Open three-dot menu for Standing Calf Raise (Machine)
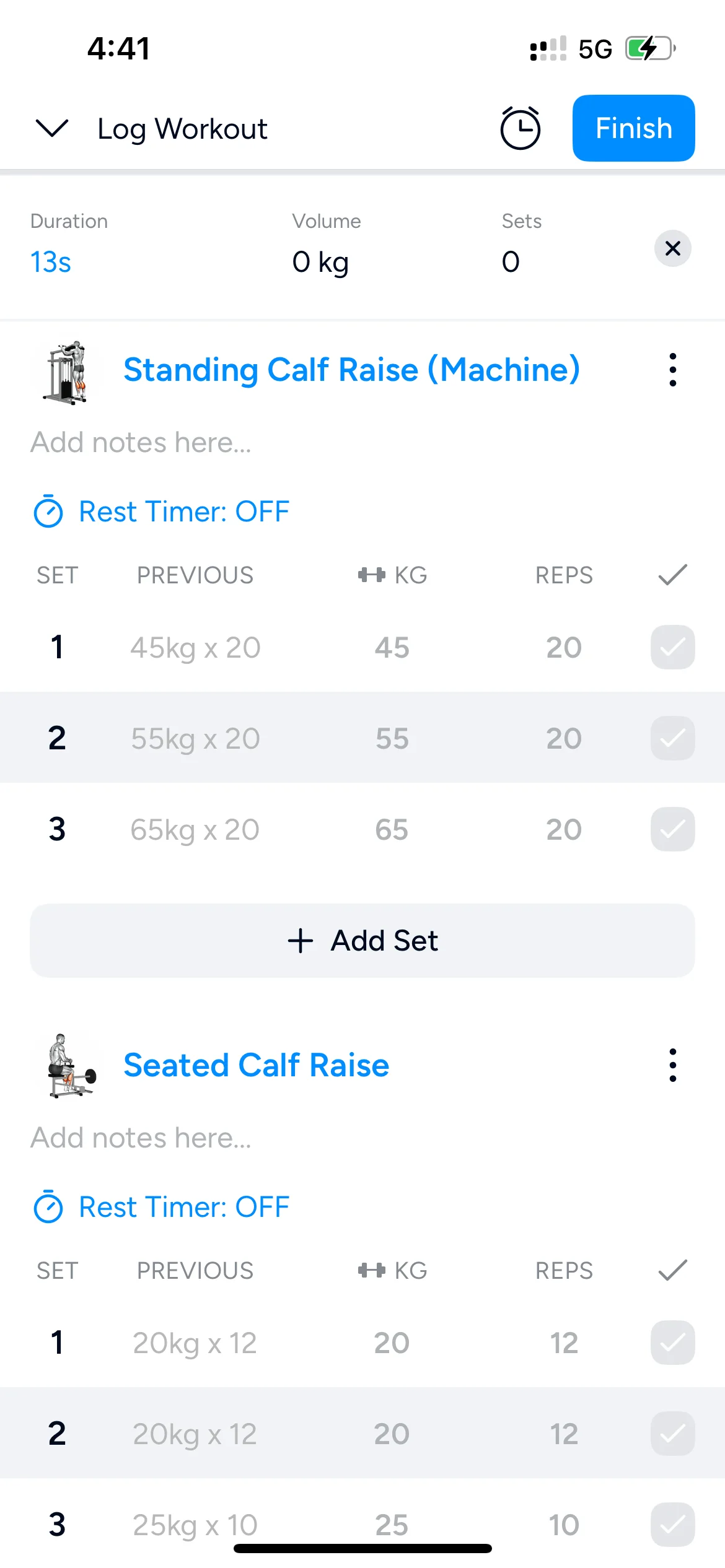Image resolution: width=725 pixels, height=1568 pixels. (x=672, y=370)
